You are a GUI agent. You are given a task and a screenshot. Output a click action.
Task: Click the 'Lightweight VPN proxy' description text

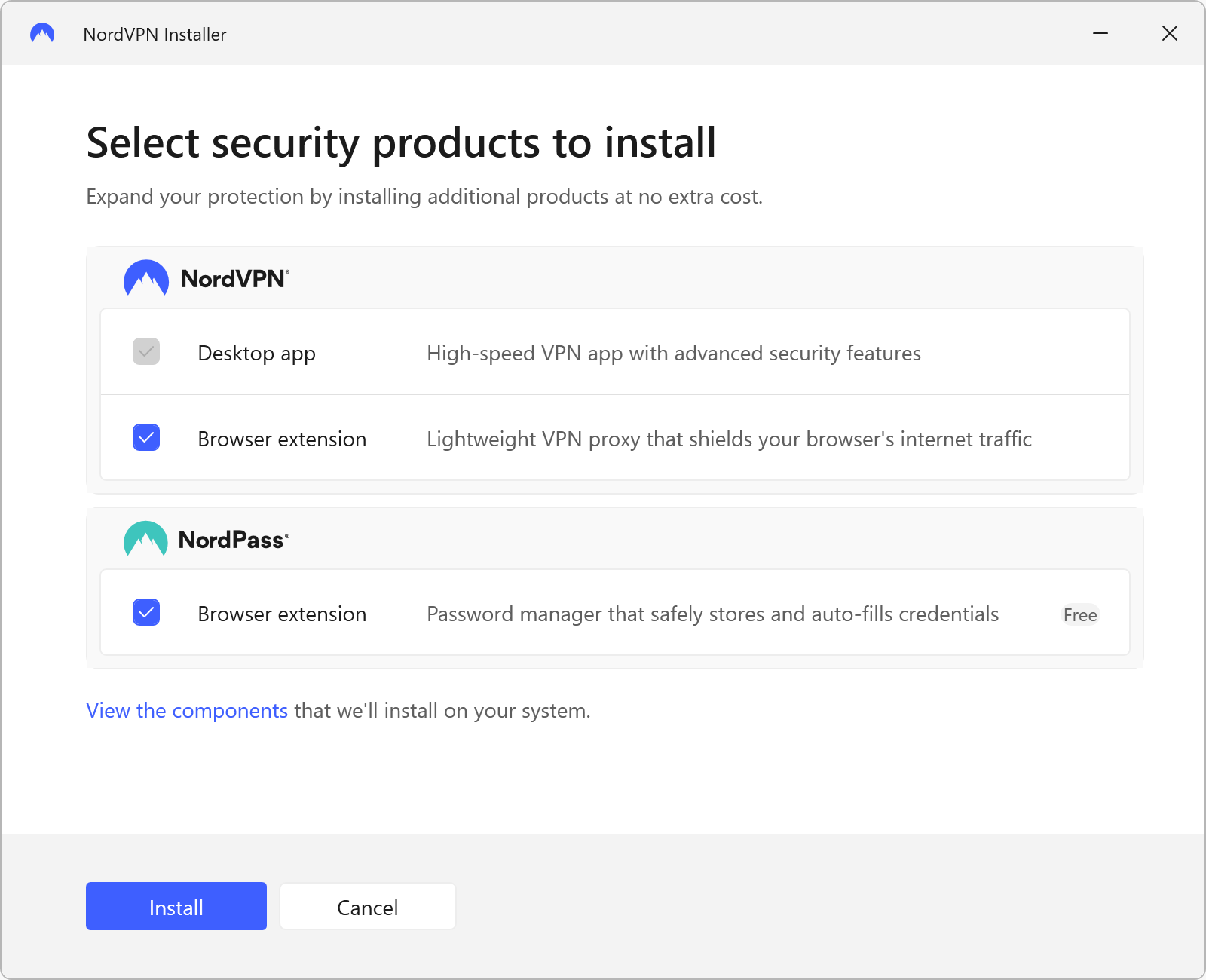[x=729, y=439]
